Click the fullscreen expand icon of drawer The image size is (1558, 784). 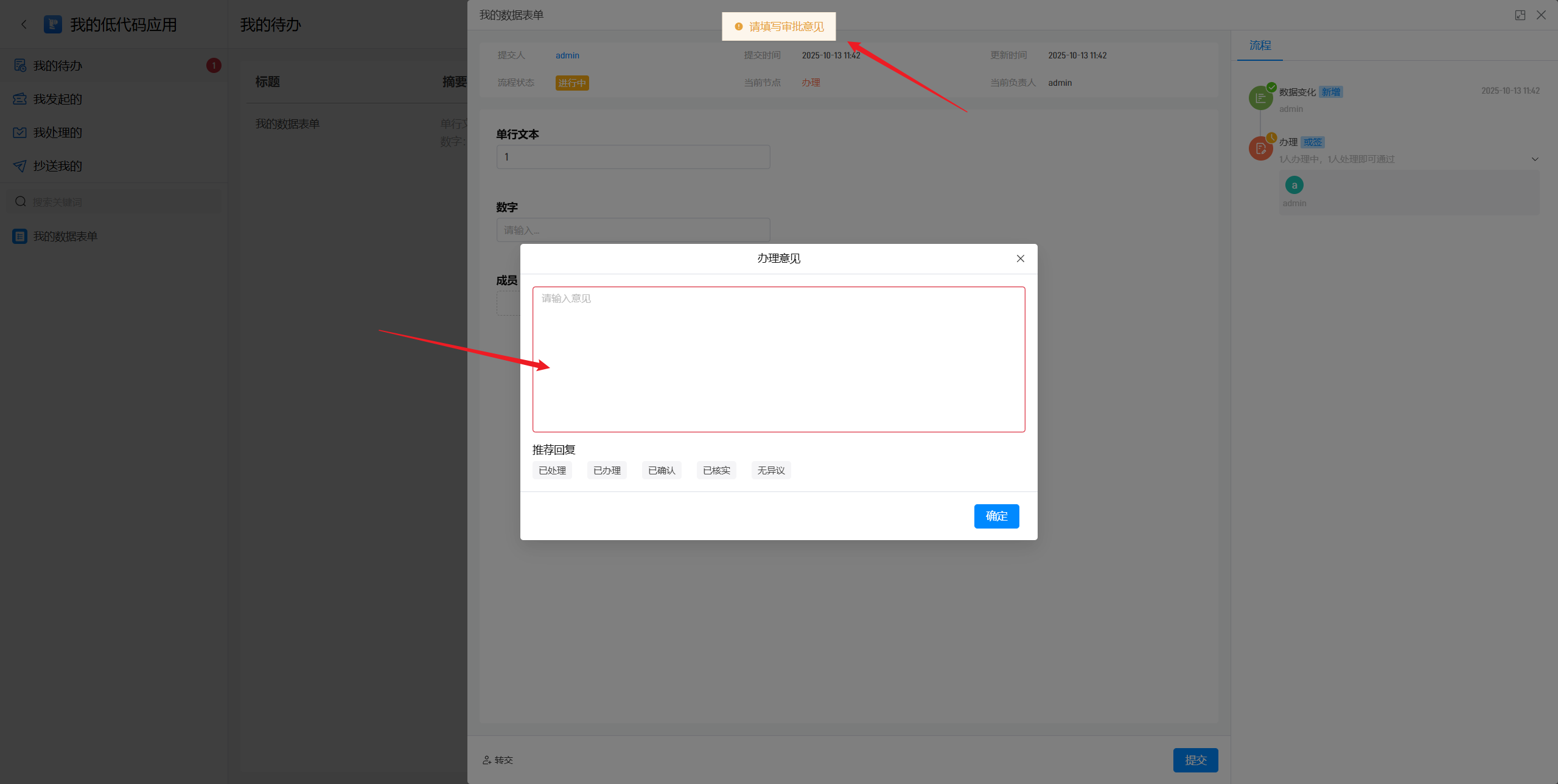(x=1520, y=15)
